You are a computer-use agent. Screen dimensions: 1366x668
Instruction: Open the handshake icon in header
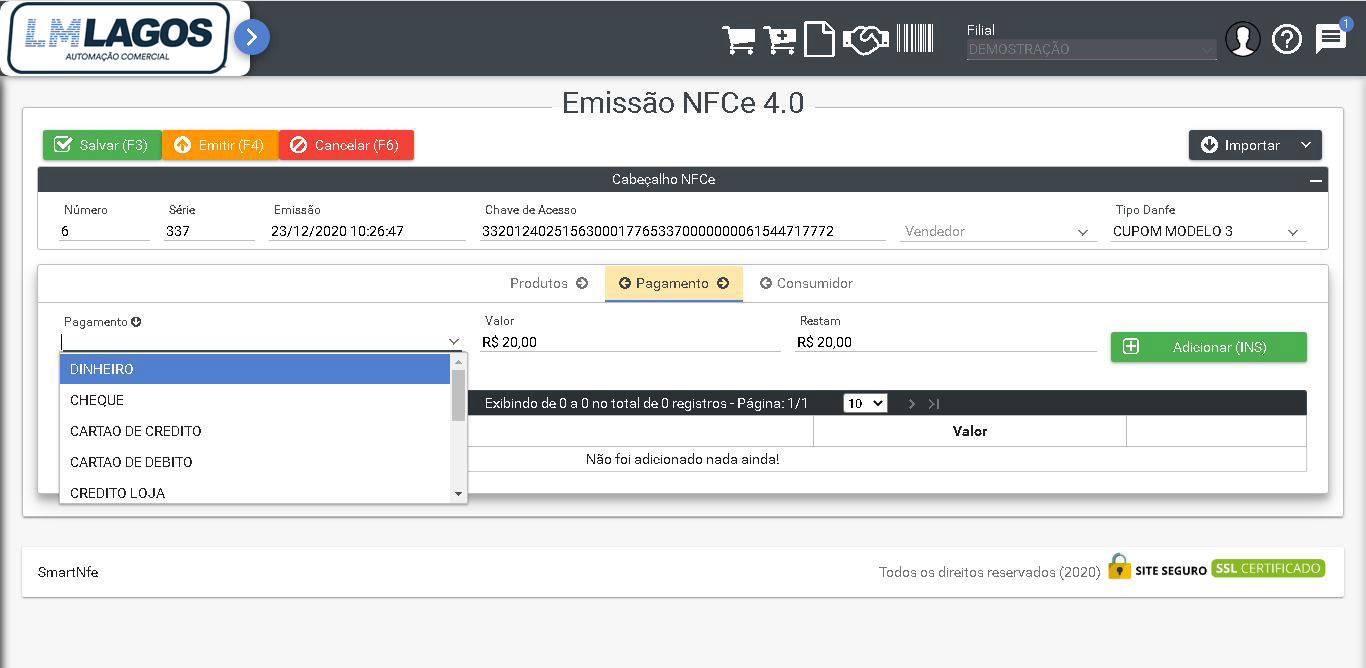tap(865, 40)
